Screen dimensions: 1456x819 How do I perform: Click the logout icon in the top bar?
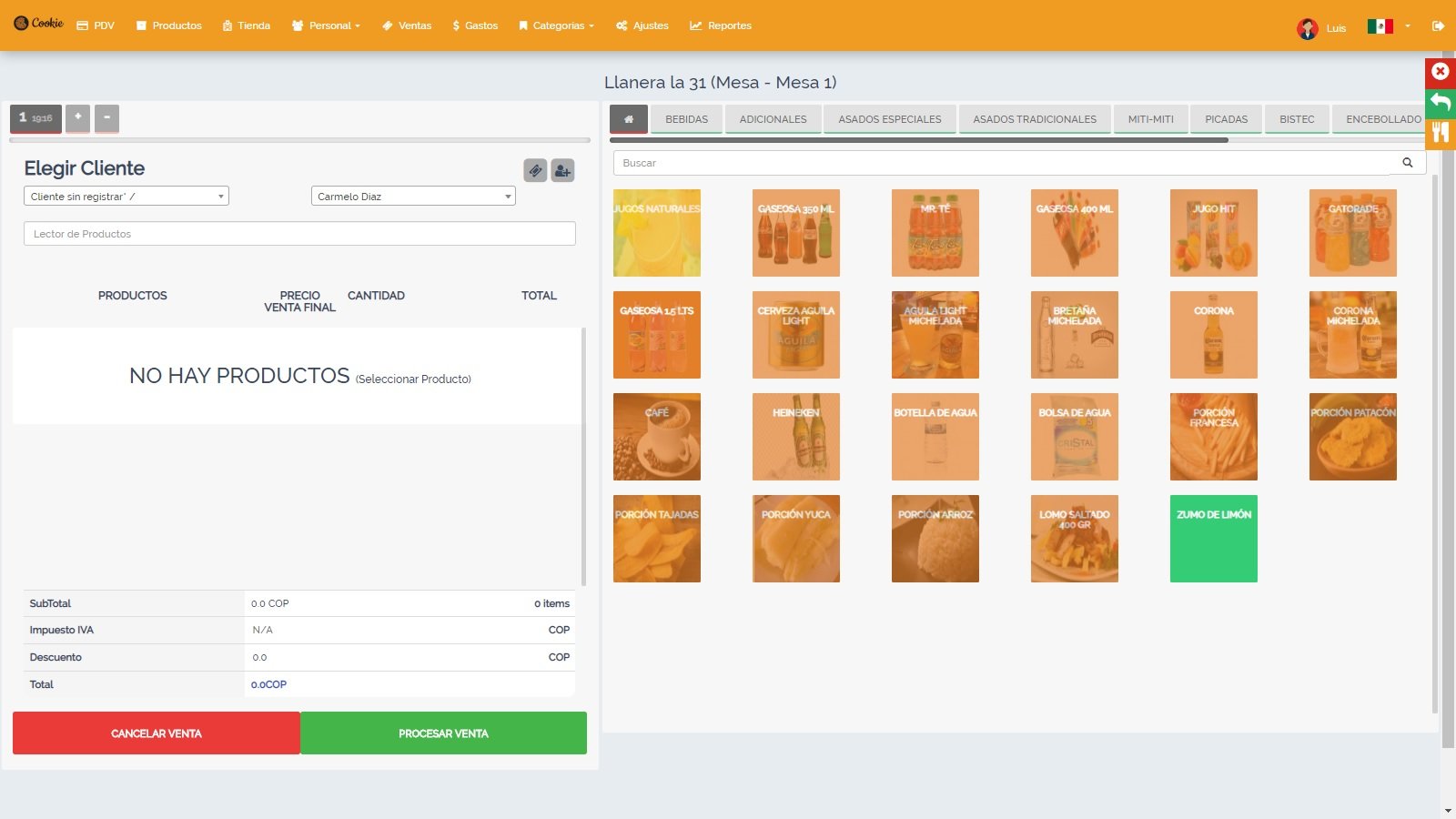click(1438, 26)
